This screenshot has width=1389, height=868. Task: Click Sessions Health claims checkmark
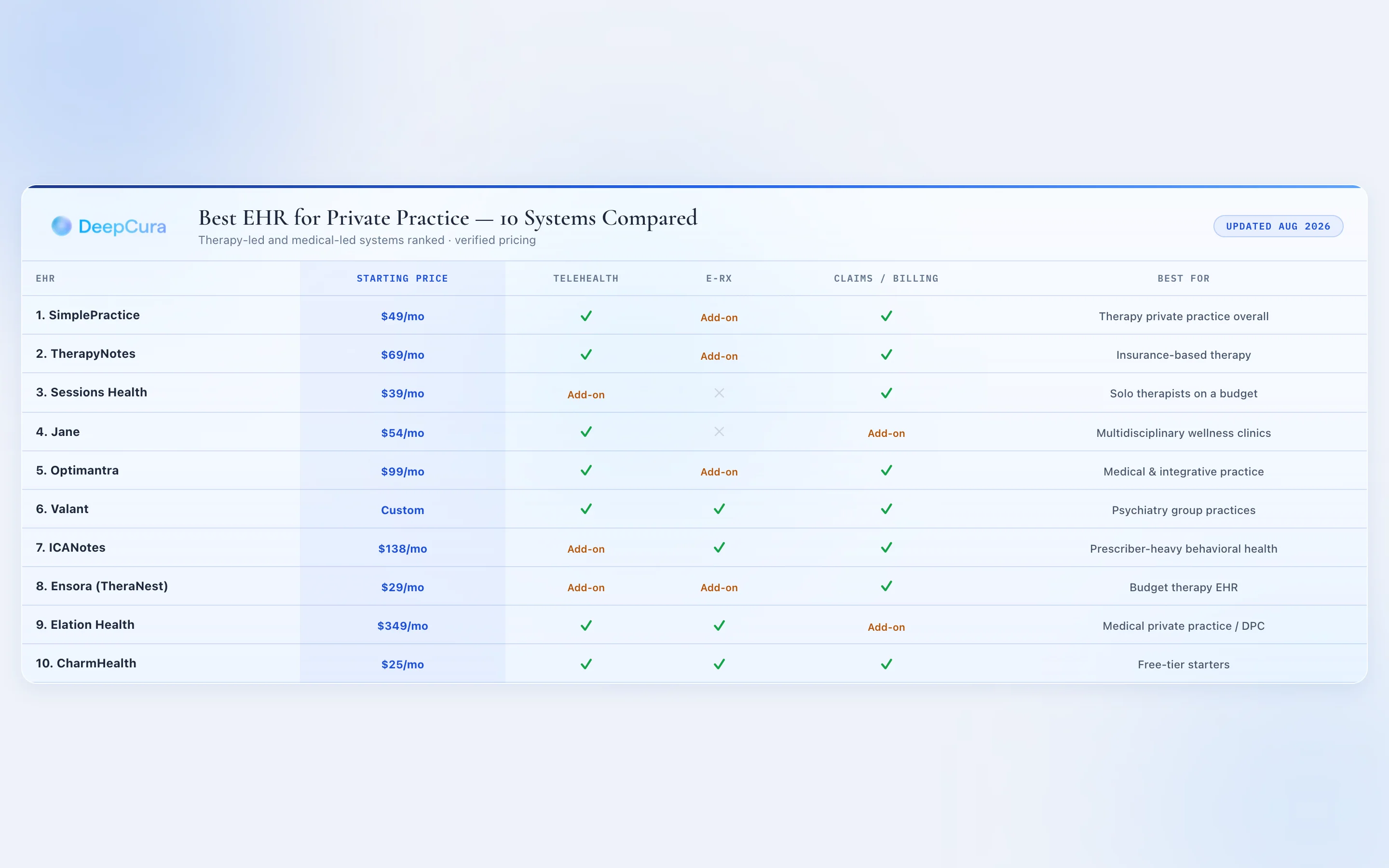pyautogui.click(x=886, y=393)
